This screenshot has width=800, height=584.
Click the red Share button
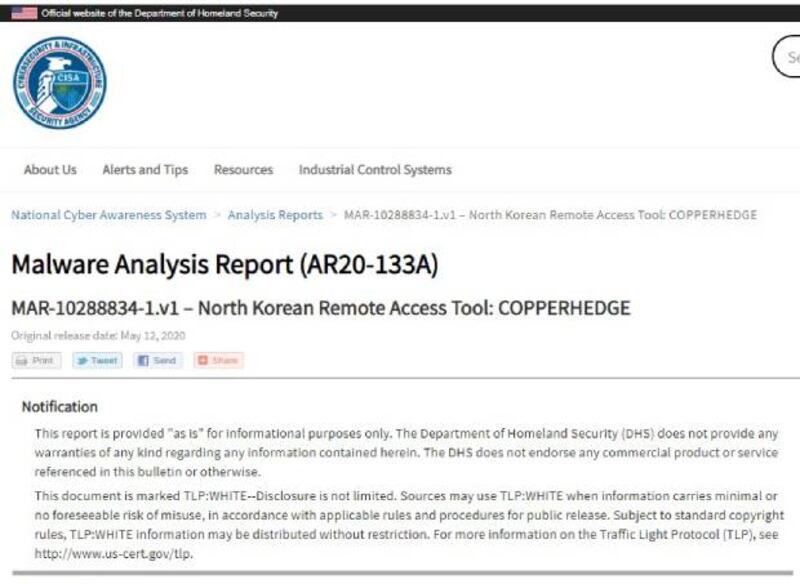pyautogui.click(x=218, y=361)
